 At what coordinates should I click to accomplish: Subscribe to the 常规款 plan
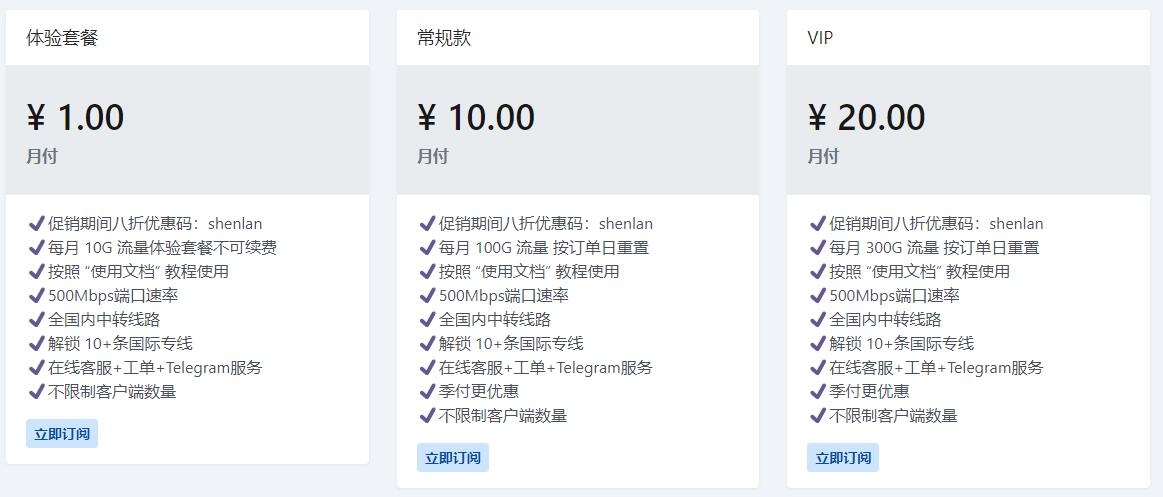(x=453, y=458)
